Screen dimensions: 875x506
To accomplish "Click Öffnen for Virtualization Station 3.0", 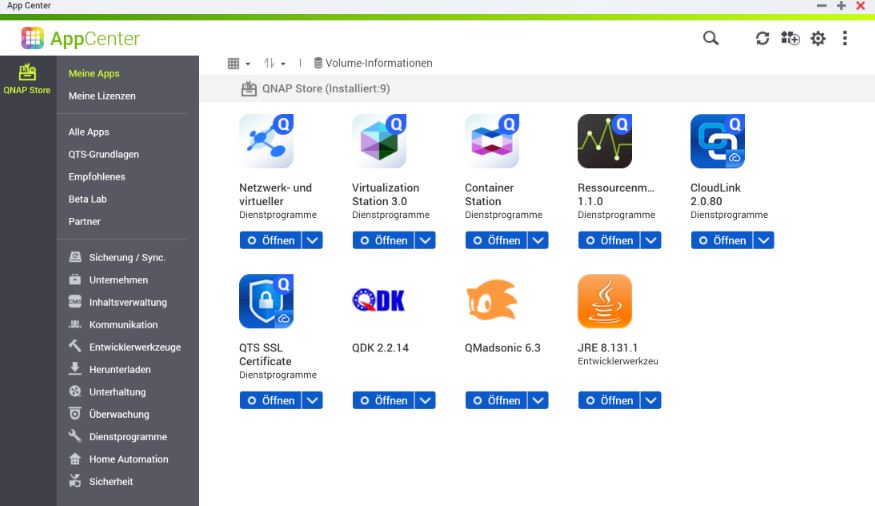I will point(383,240).
